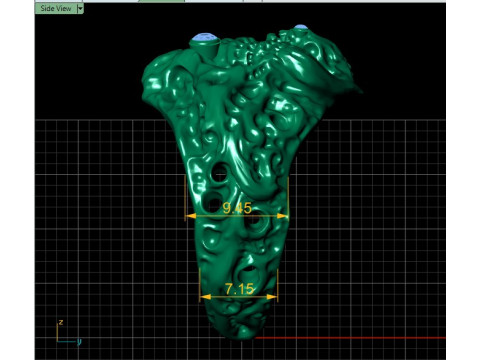Open the Side View dropdown arrow
Viewport: 480px width, 360px height.
tap(80, 9)
